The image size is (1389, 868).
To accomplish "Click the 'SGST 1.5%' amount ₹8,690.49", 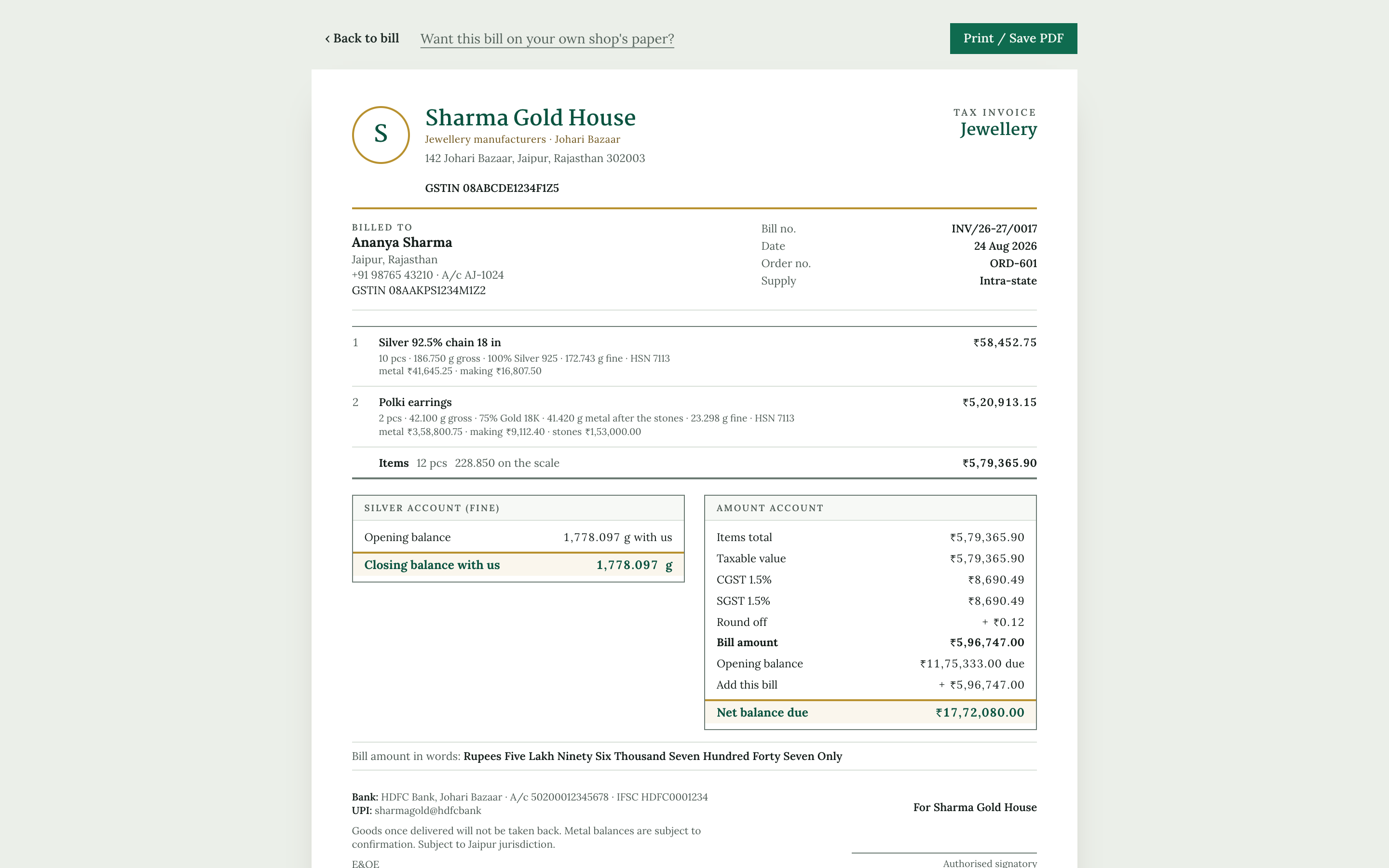I will point(996,601).
